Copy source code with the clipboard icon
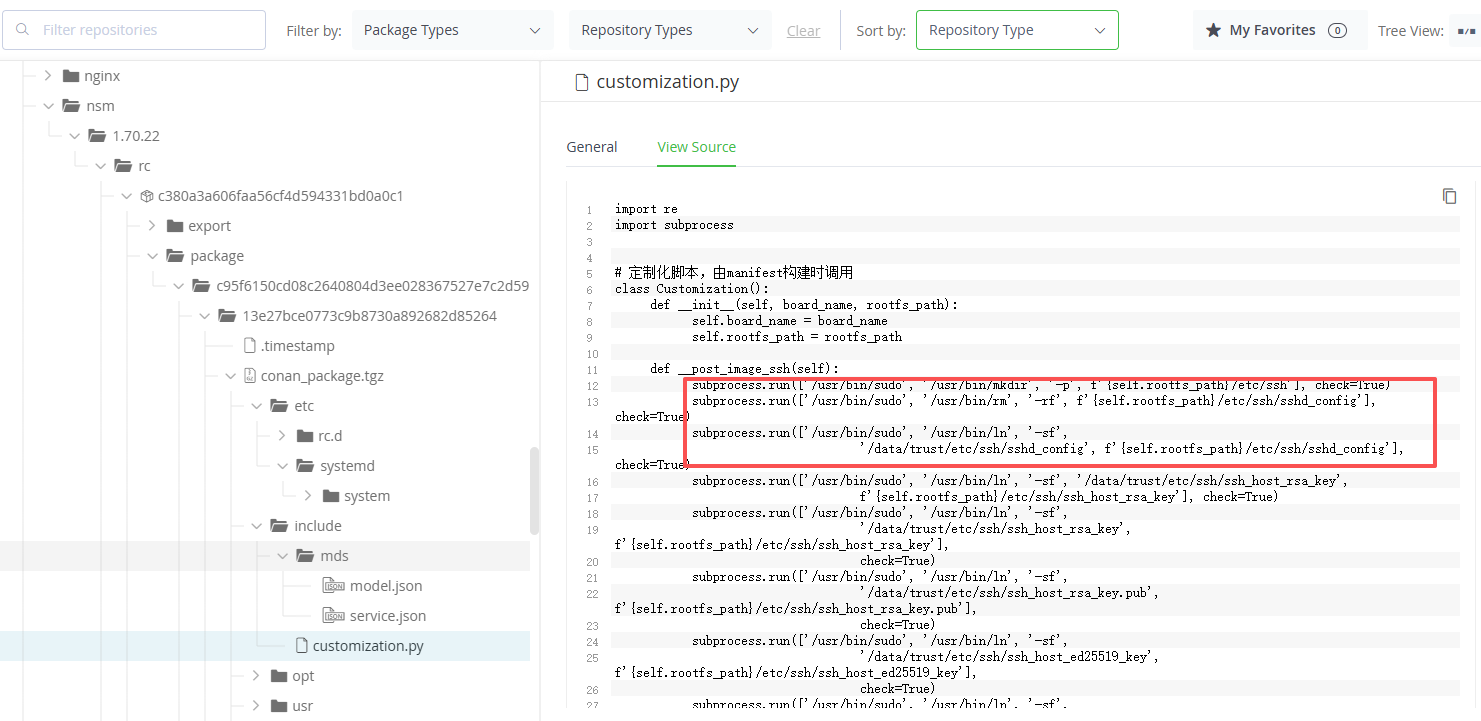 click(x=1449, y=196)
